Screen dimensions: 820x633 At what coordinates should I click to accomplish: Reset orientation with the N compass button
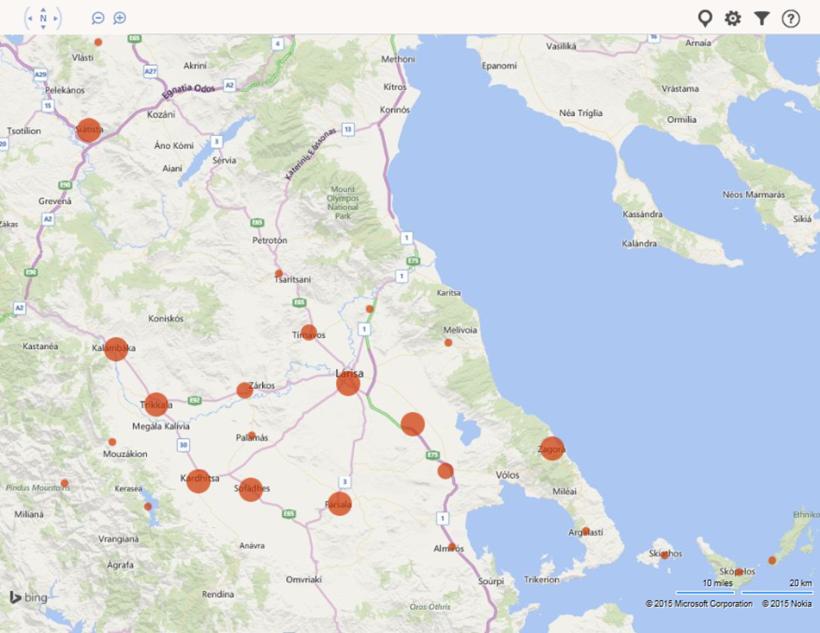coord(43,18)
